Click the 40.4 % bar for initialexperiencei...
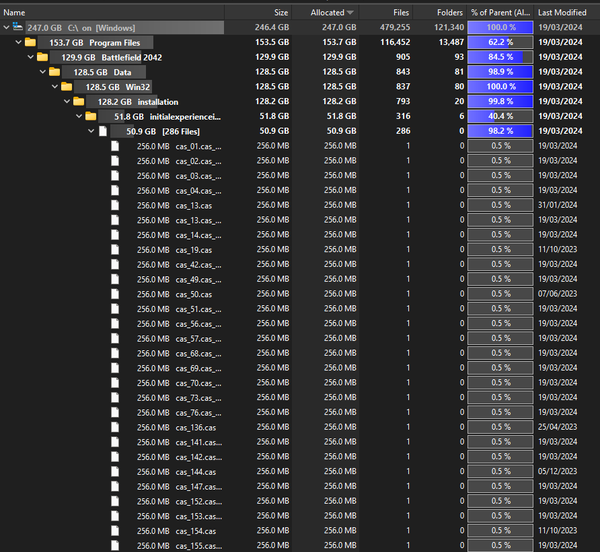The image size is (600, 552). click(x=501, y=116)
